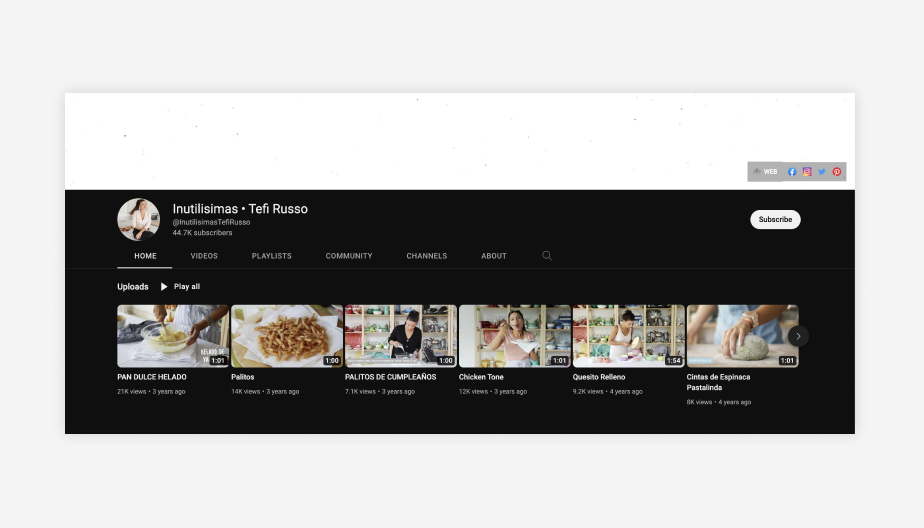The image size is (924, 528).
Task: Switch to the HOME tab
Action: [145, 256]
